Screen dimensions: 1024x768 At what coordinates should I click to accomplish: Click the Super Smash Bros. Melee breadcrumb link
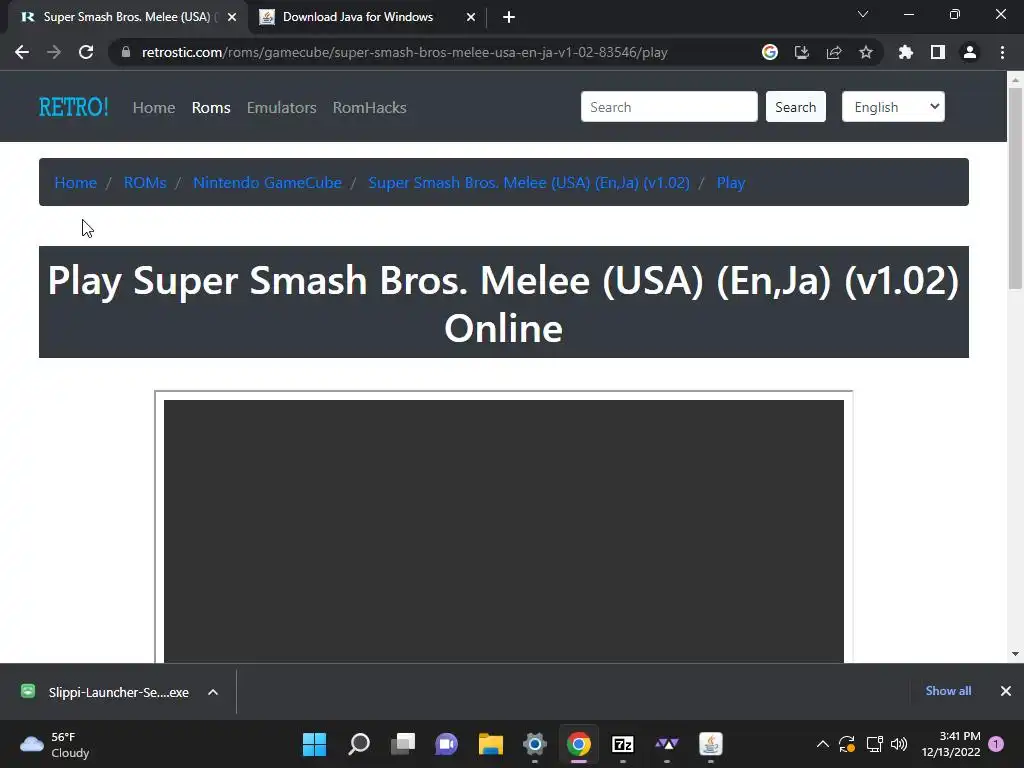[x=529, y=182]
